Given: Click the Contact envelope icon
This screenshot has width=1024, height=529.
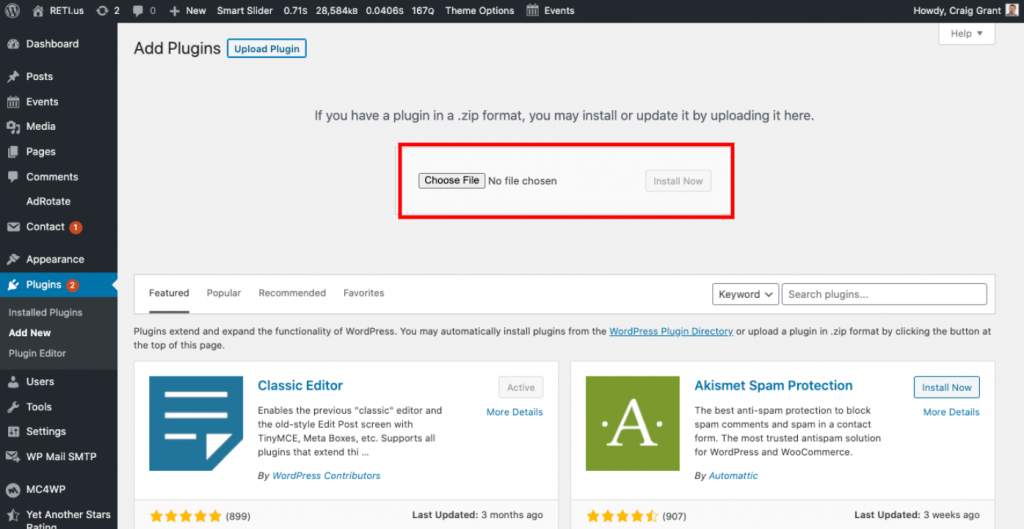Looking at the screenshot, I should tap(13, 227).
